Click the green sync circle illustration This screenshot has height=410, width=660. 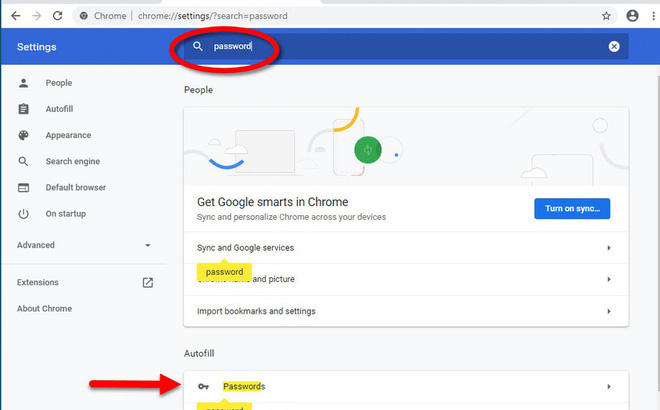tap(368, 150)
